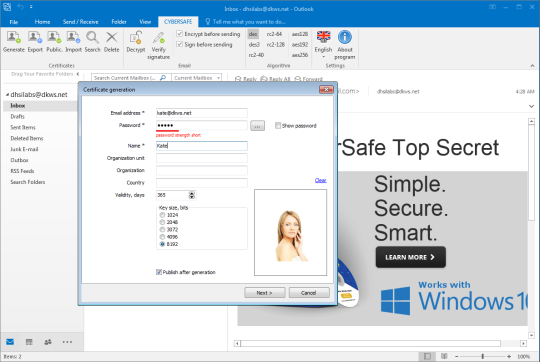540x362 pixels.
Task: Click the Verify signature icon
Action: 158,45
